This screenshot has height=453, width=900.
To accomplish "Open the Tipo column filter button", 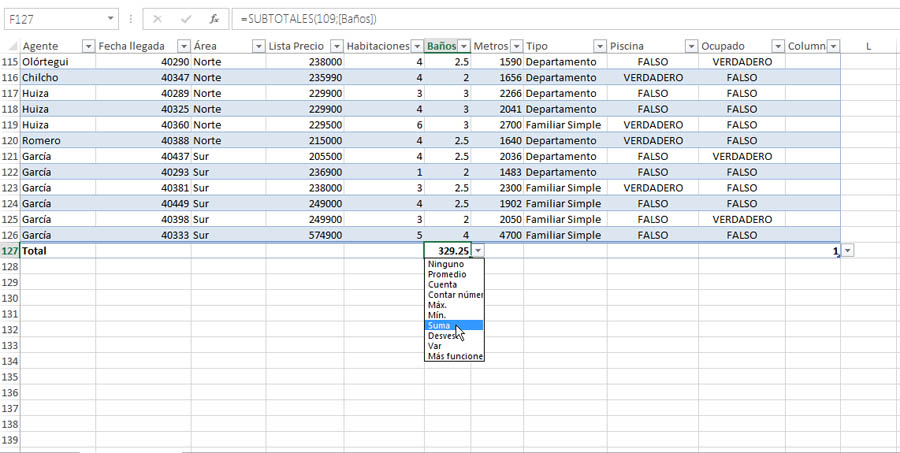I will point(599,46).
